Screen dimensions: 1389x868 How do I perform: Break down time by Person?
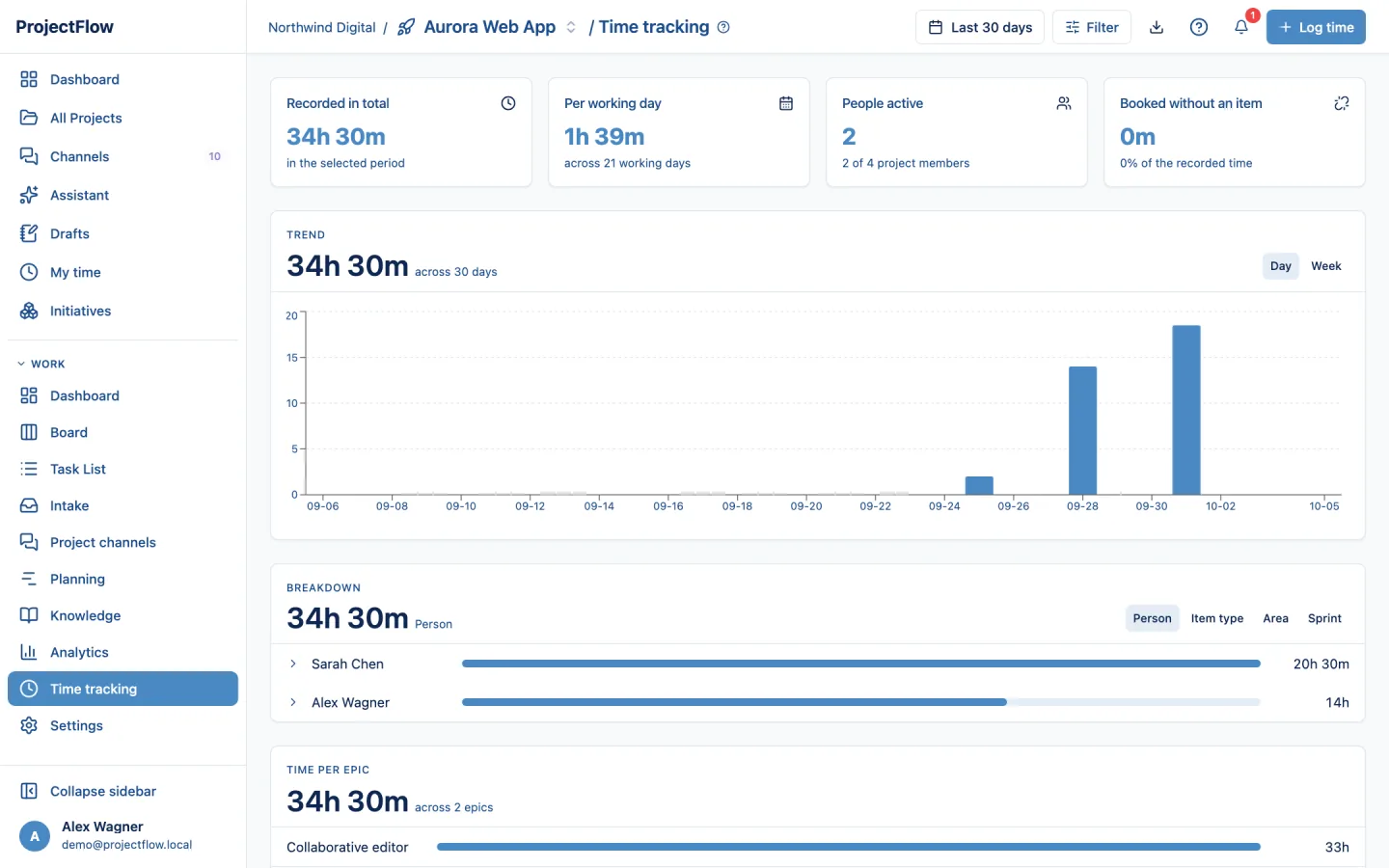point(1153,618)
